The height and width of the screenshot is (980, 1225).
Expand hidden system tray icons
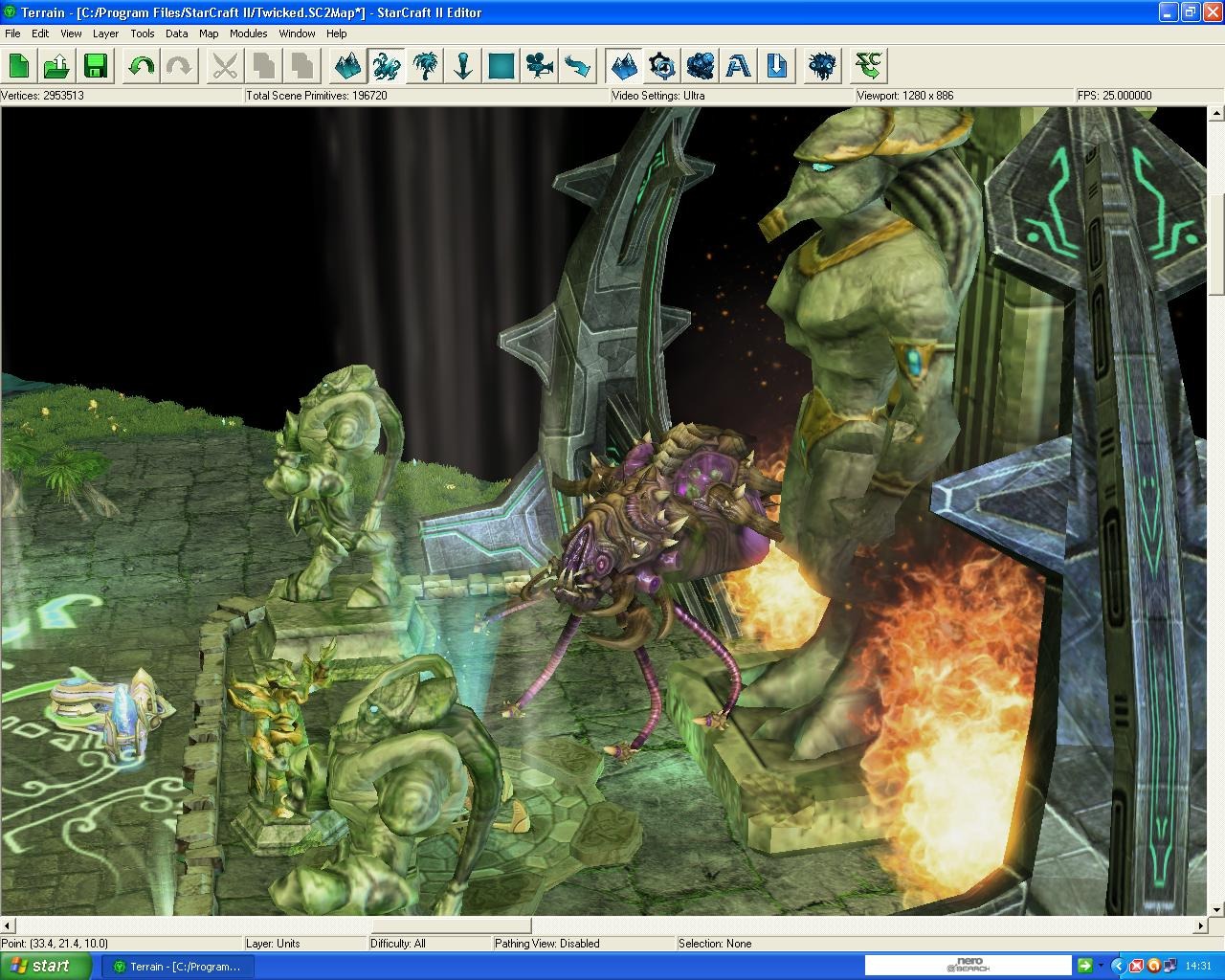[x=1118, y=966]
